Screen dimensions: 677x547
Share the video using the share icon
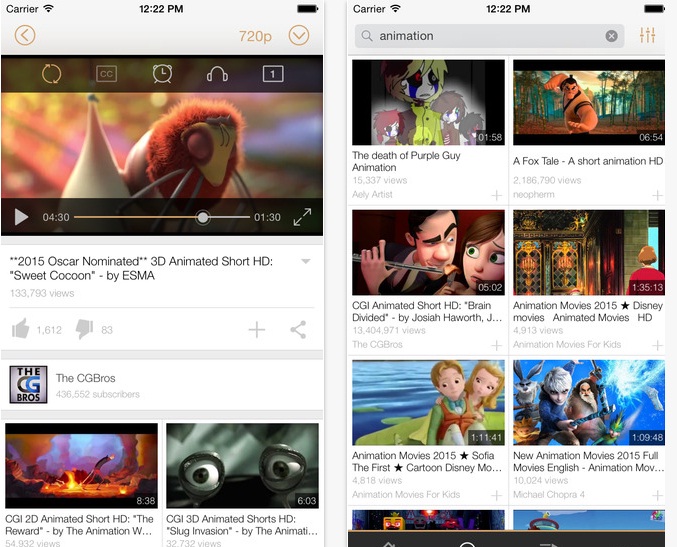click(298, 329)
